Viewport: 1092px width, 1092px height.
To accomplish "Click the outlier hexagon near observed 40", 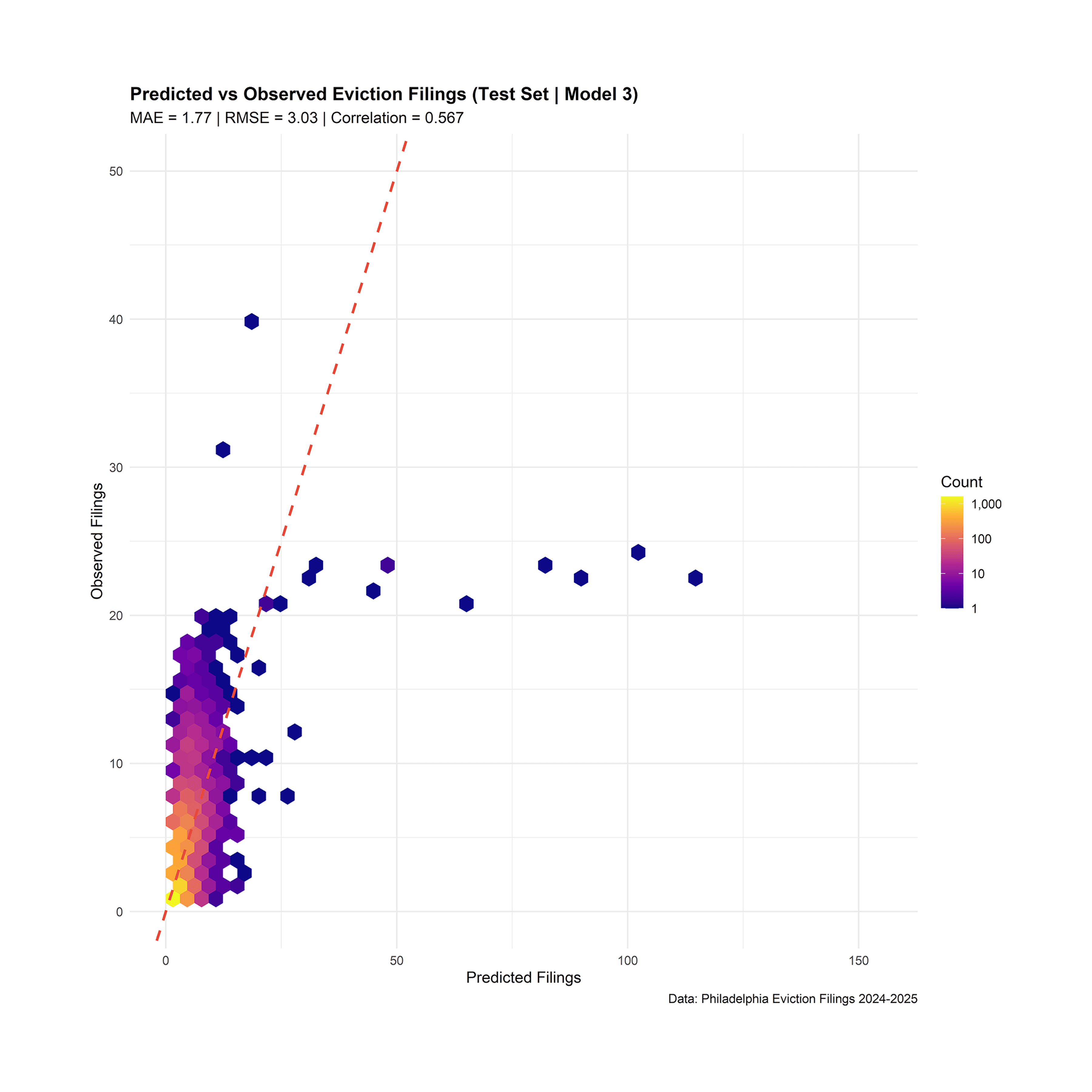I will (x=251, y=322).
